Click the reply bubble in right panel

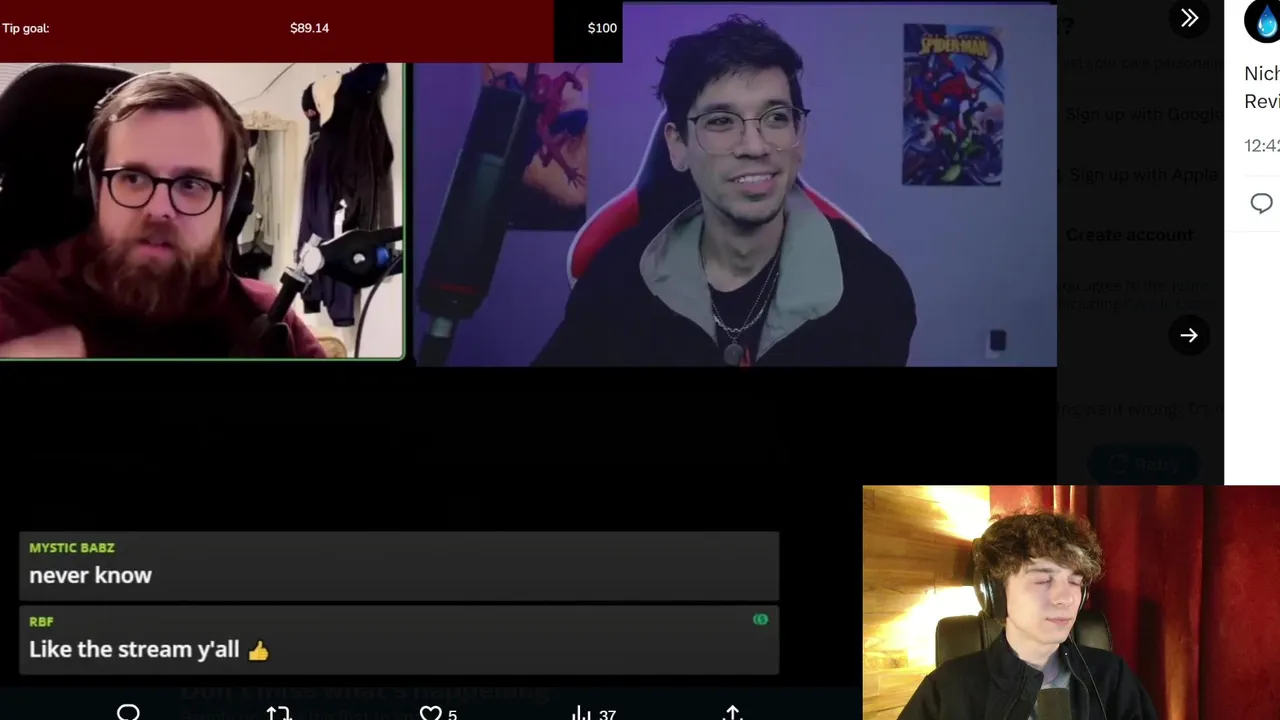point(1261,204)
